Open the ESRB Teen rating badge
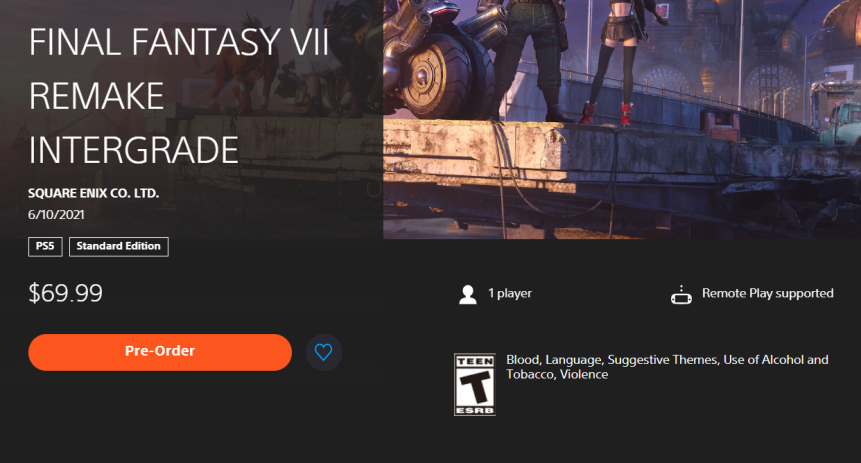 click(x=474, y=384)
